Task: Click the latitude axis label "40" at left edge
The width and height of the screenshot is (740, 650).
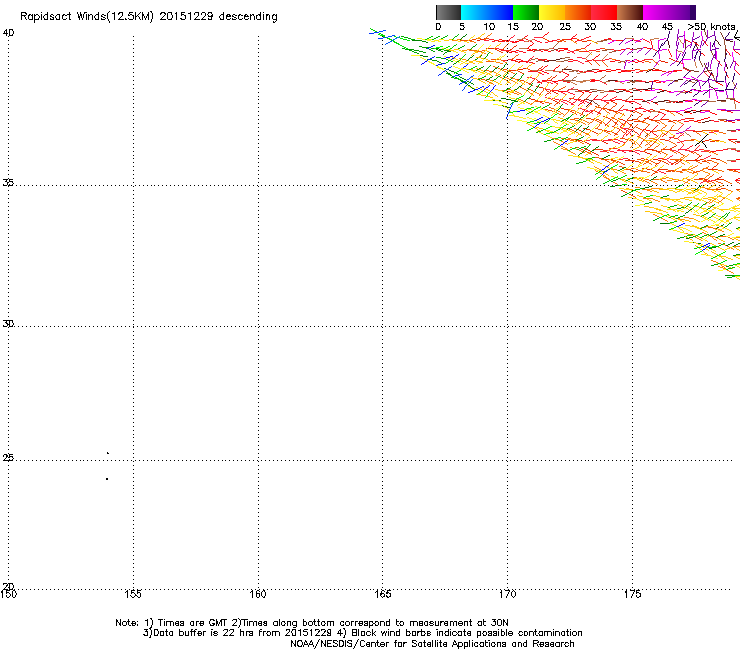Action: point(8,33)
